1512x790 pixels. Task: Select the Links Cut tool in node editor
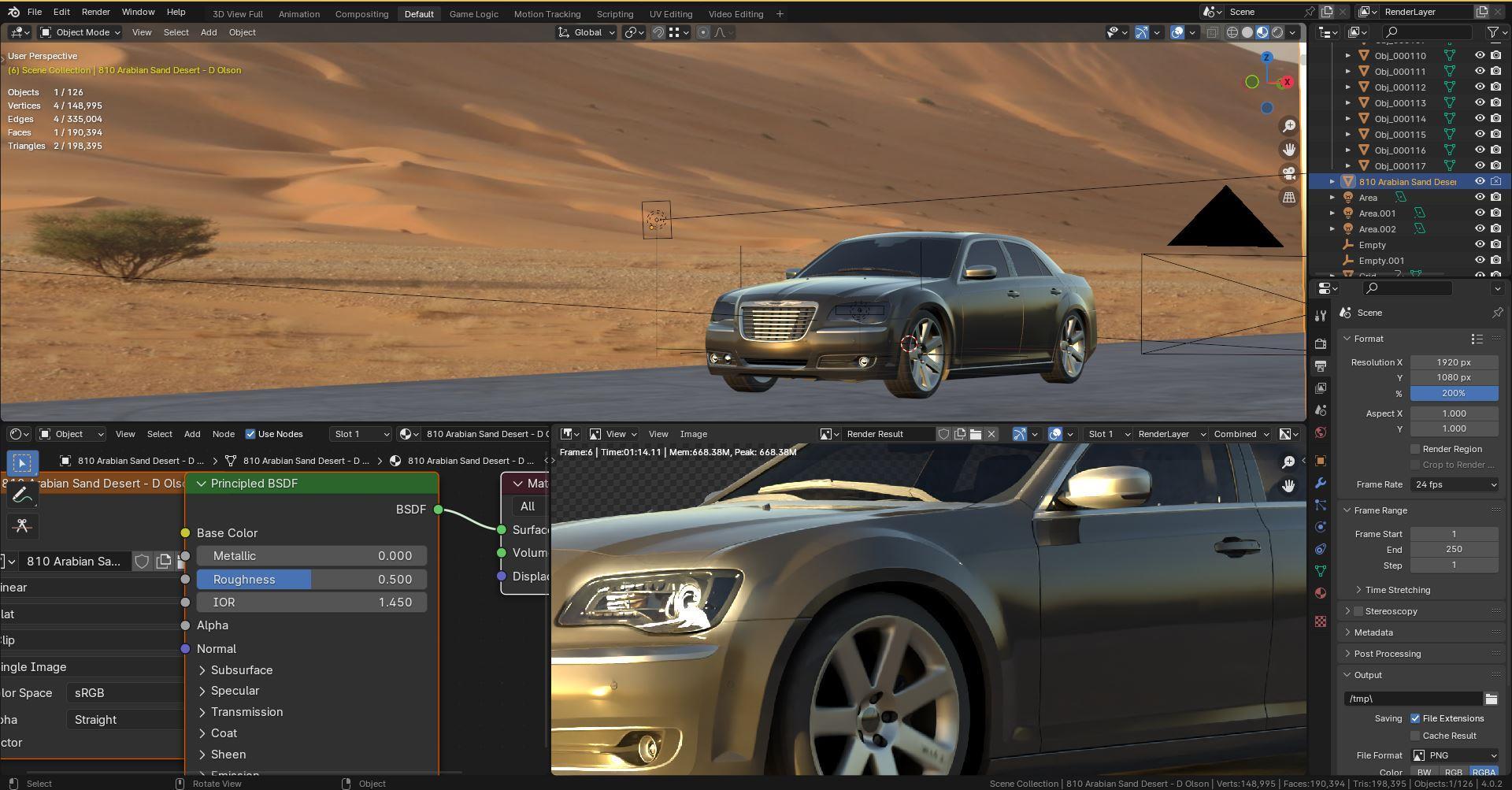coord(22,526)
